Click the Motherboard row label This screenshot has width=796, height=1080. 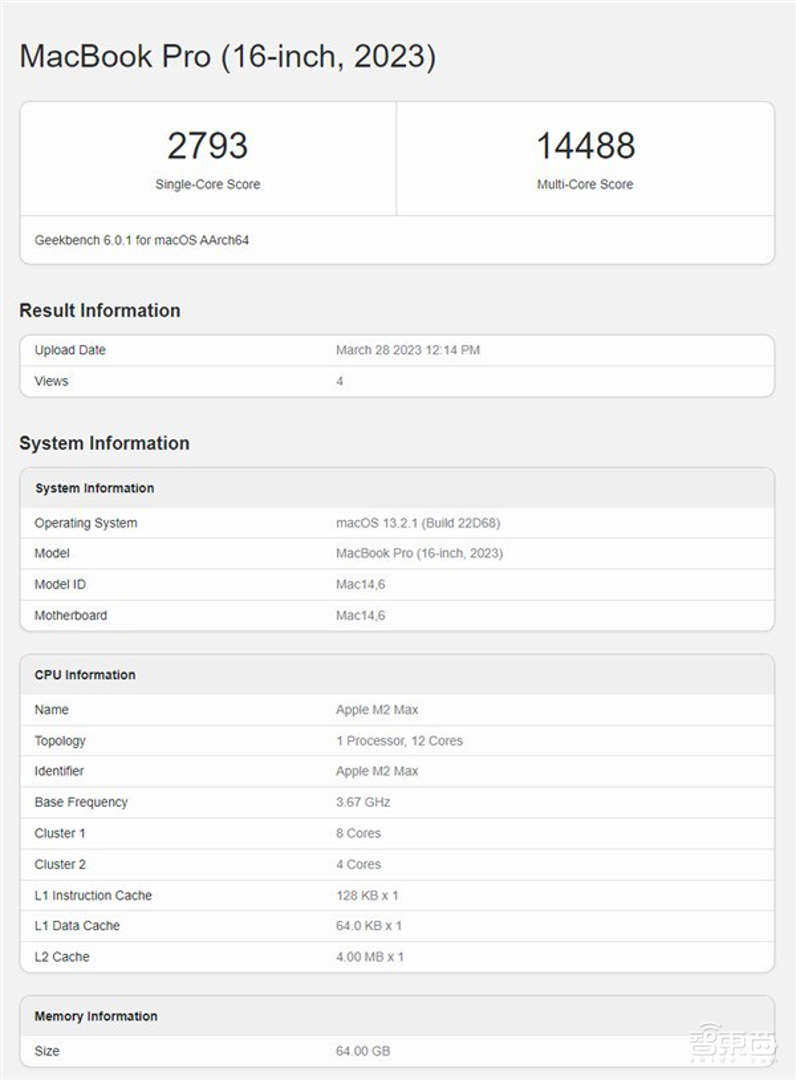(70, 615)
